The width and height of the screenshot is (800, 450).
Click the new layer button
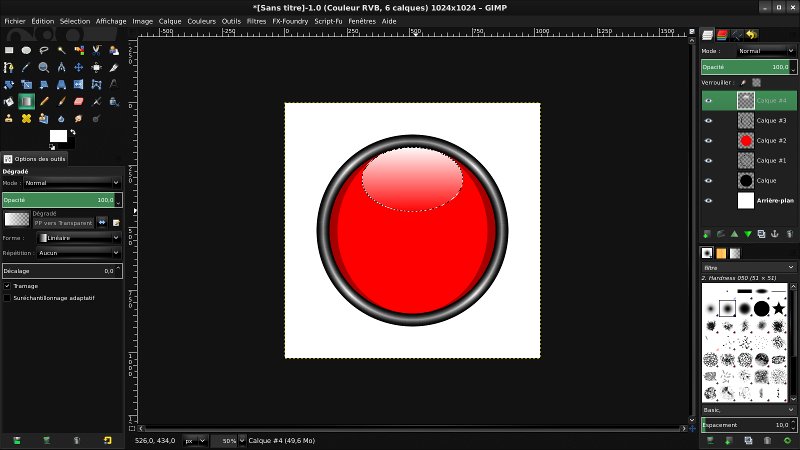pyautogui.click(x=707, y=234)
